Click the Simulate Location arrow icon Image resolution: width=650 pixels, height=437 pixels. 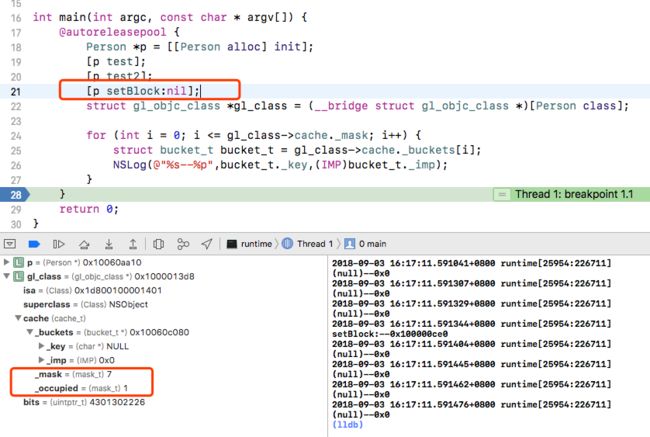(207, 244)
